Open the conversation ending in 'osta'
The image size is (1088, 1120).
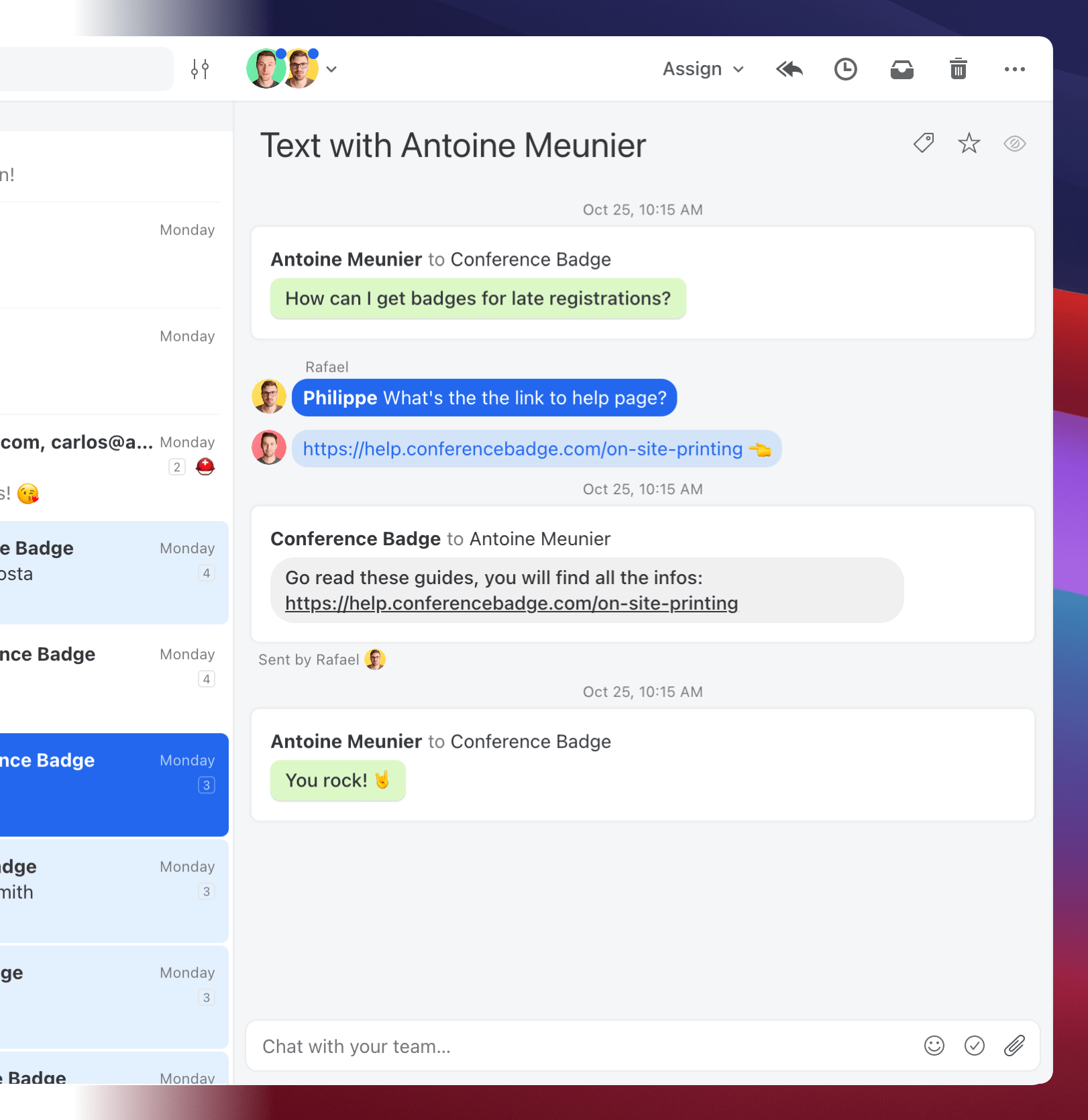114,573
